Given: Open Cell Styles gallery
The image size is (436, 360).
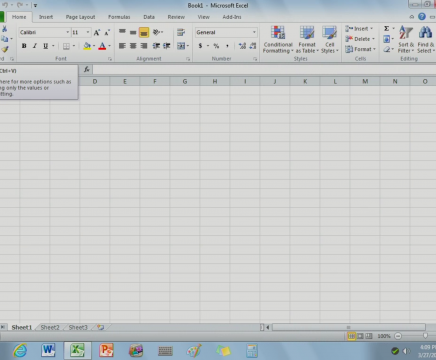Looking at the screenshot, I should point(330,39).
